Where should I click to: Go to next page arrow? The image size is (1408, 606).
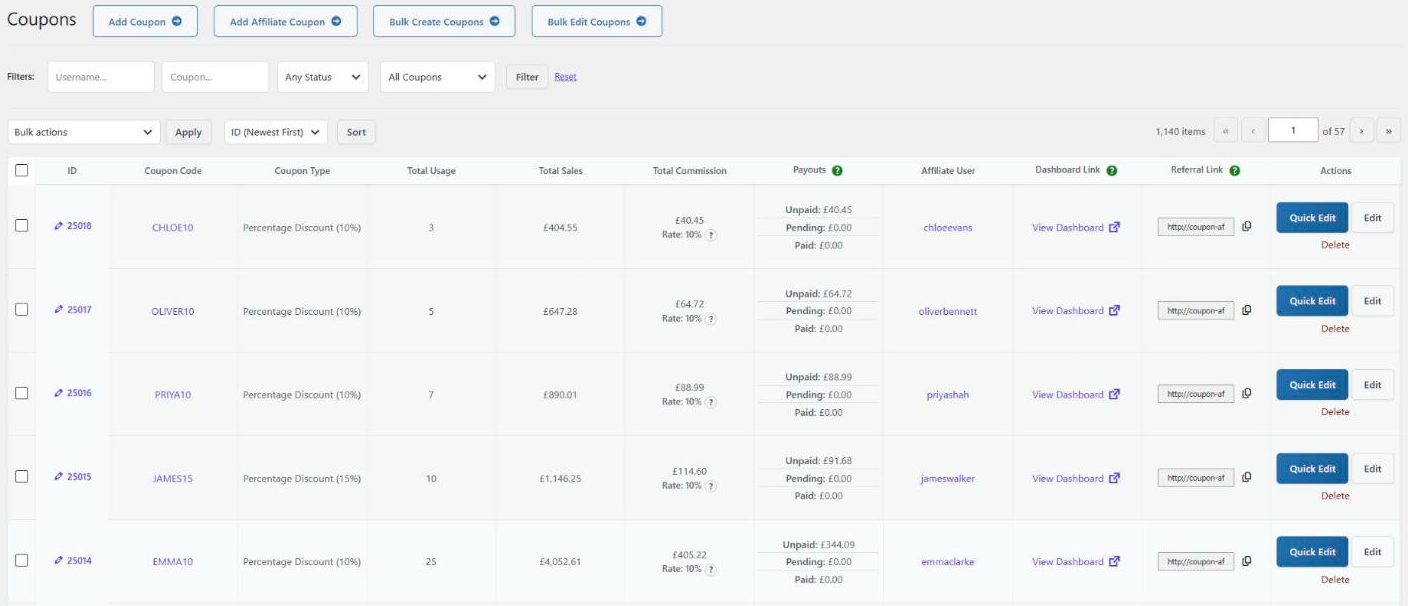click(1362, 131)
